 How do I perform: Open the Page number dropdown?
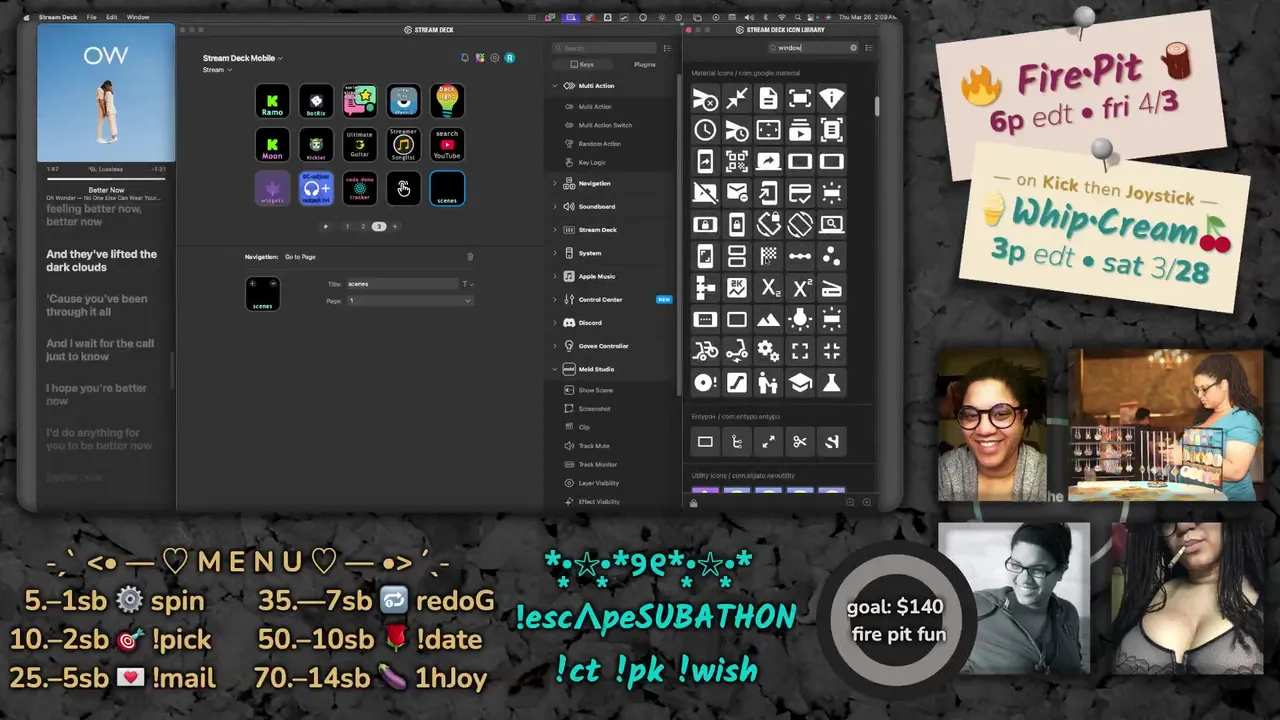pos(409,301)
